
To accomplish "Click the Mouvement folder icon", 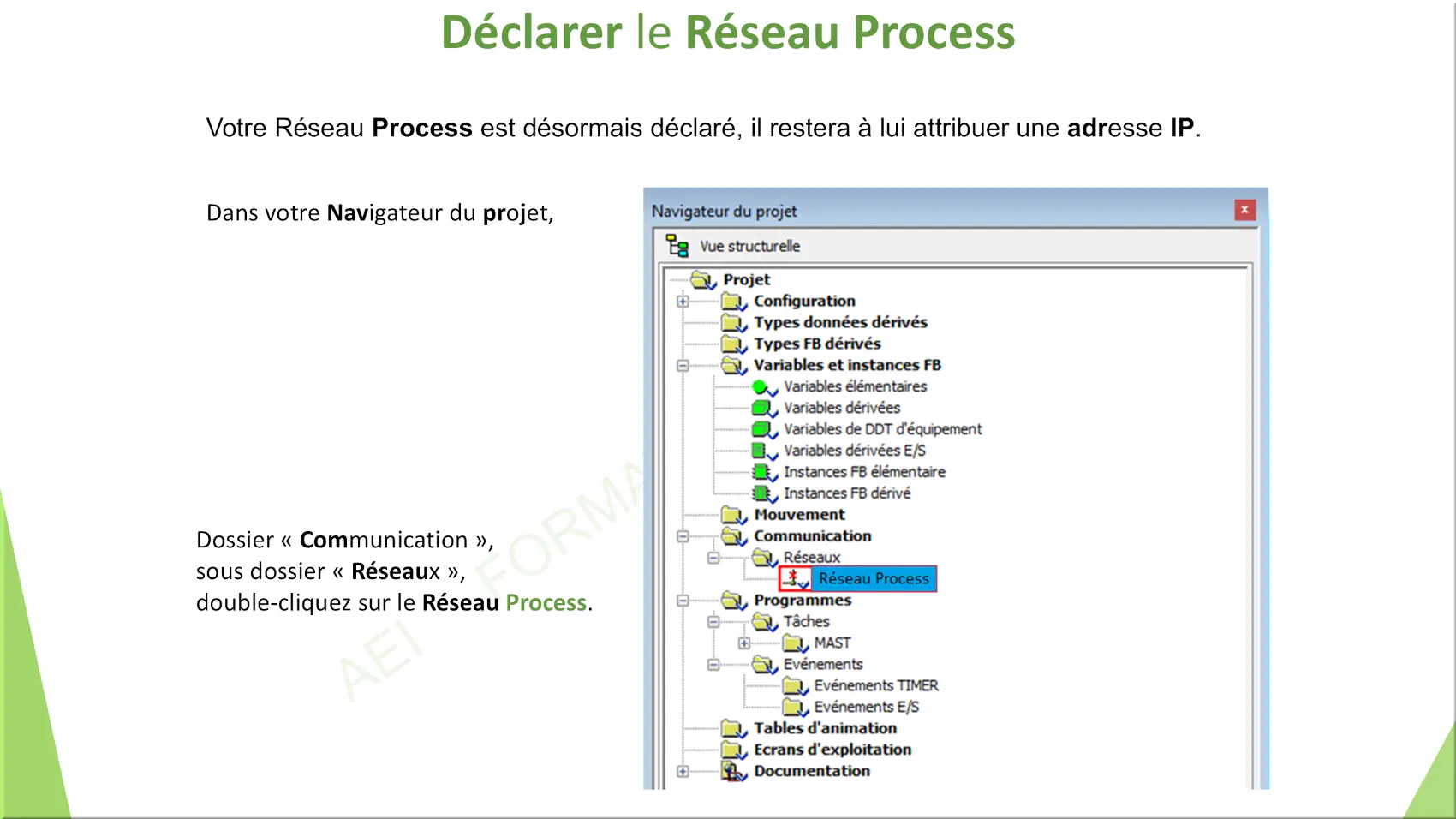I will pos(734,515).
